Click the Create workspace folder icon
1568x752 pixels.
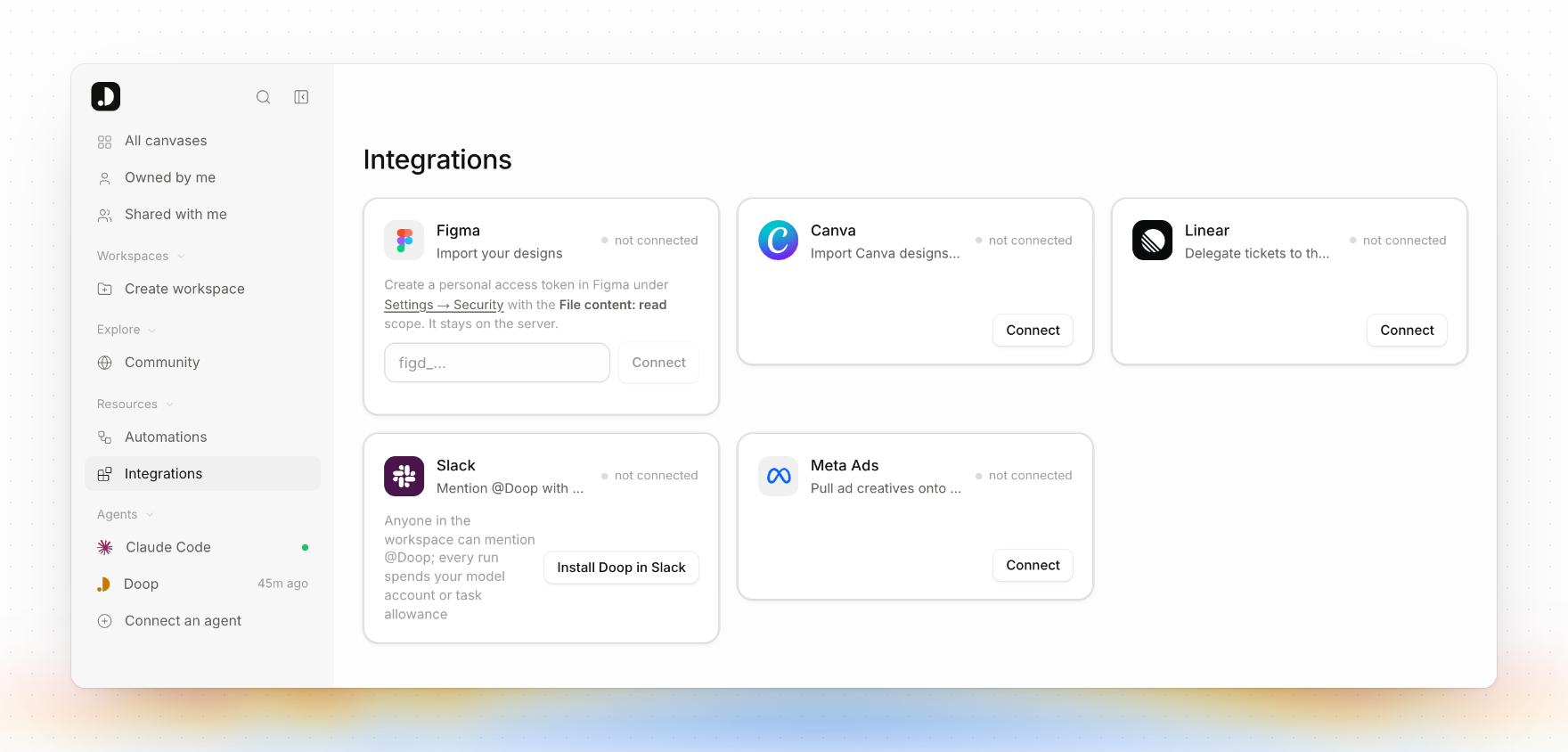tap(105, 289)
